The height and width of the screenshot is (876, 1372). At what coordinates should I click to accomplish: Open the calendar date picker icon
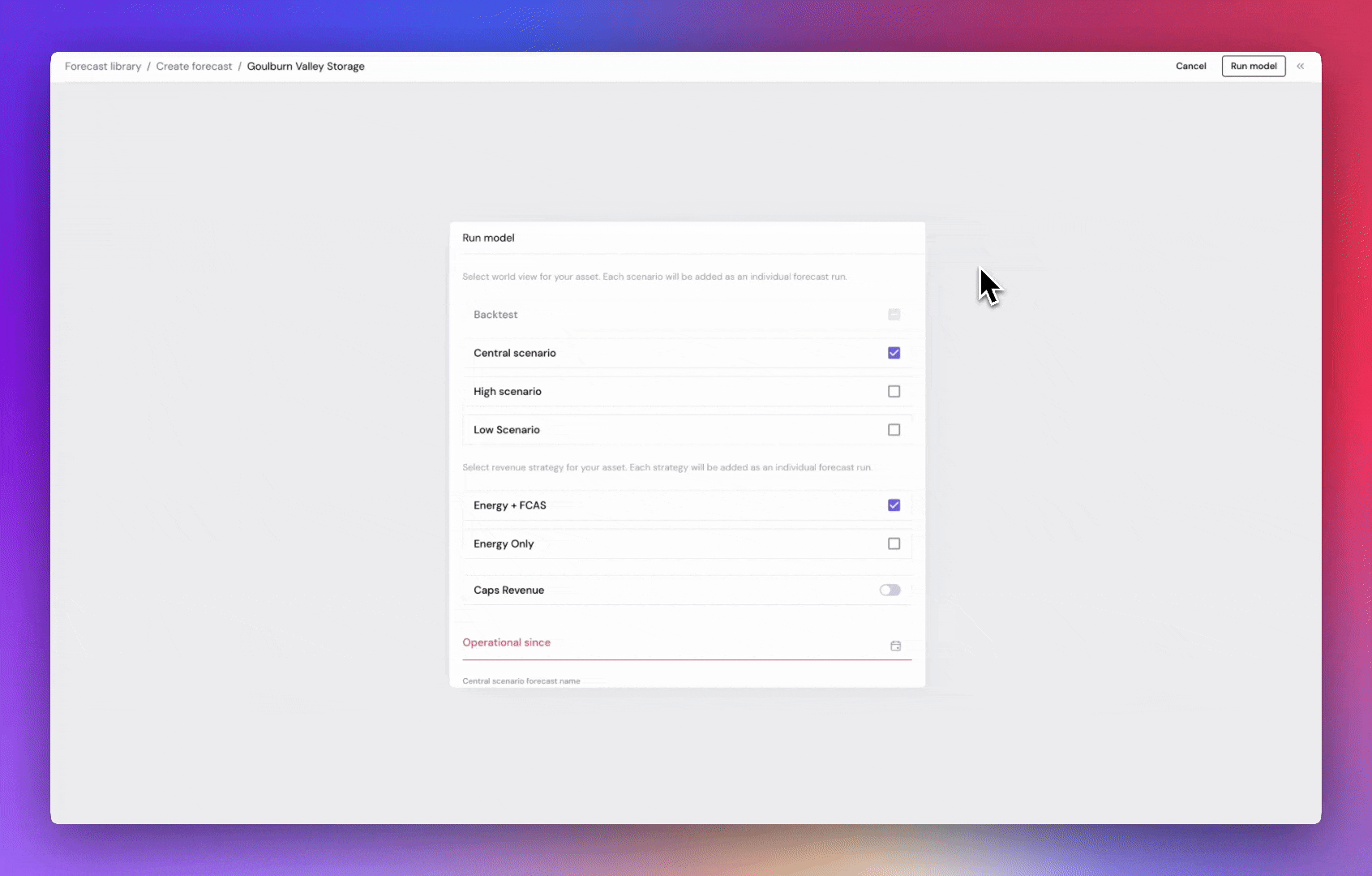(895, 646)
